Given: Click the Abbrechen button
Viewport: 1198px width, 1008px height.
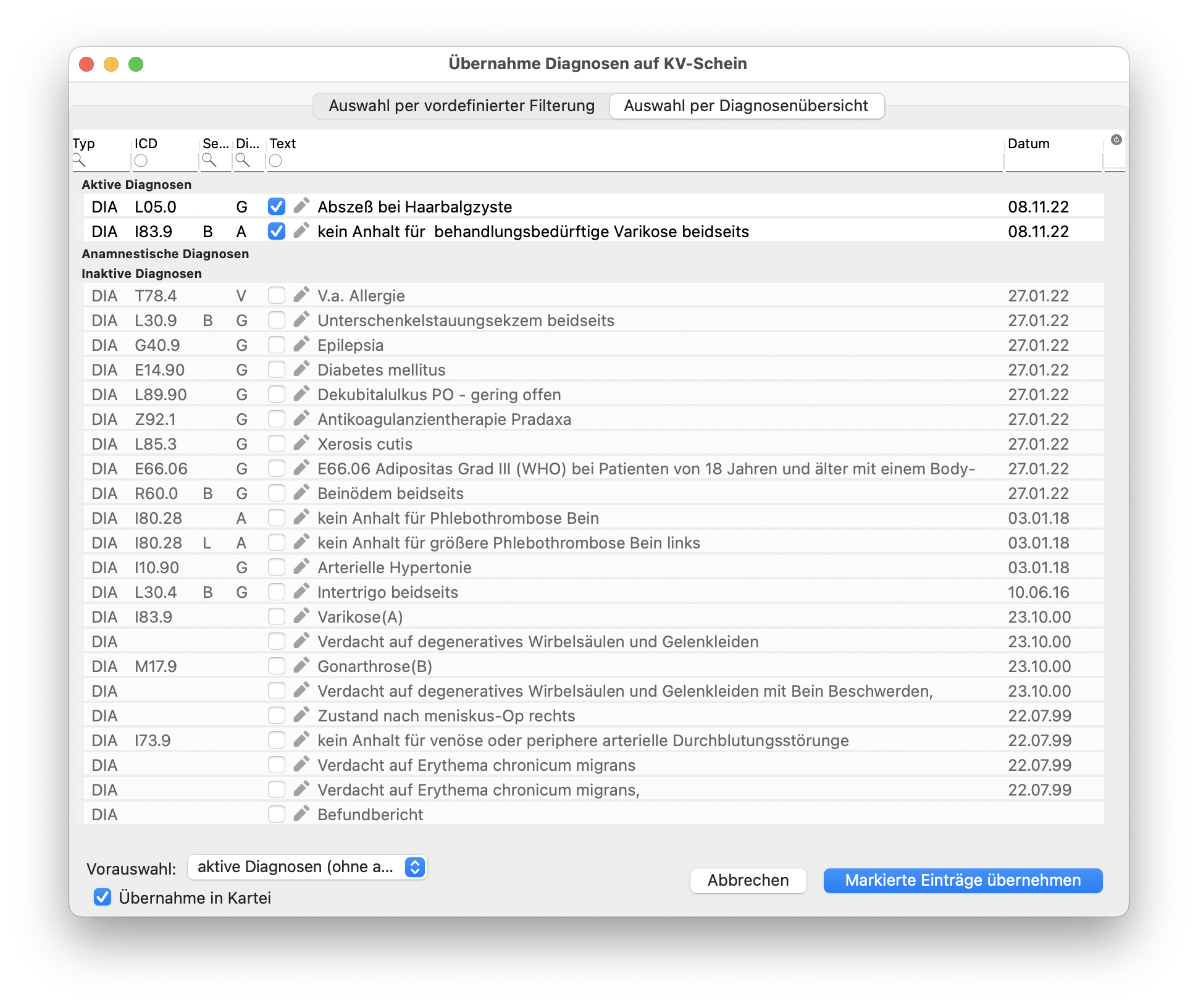Looking at the screenshot, I should 748,880.
